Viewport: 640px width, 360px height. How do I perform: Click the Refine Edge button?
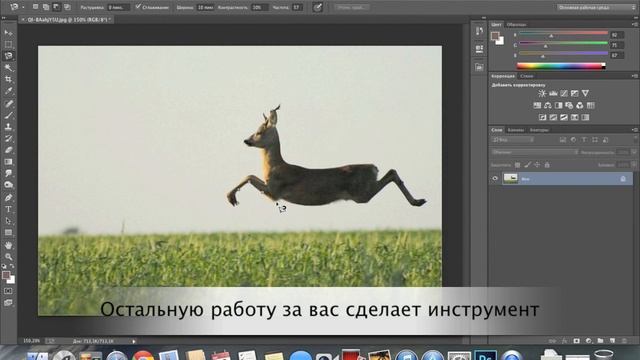pyautogui.click(x=352, y=7)
